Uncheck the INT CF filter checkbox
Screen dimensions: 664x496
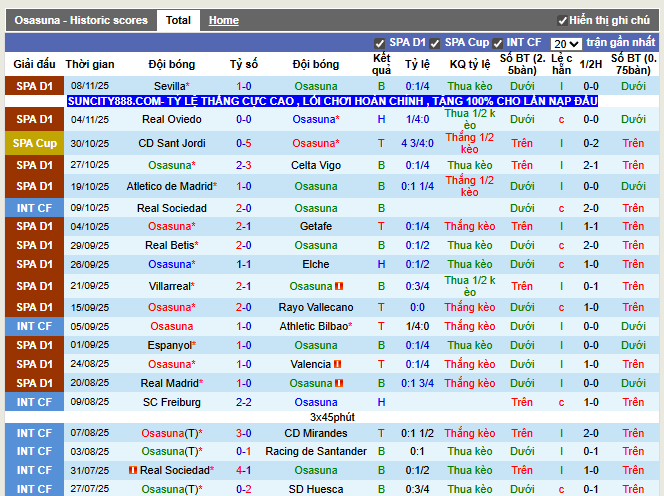(498, 43)
